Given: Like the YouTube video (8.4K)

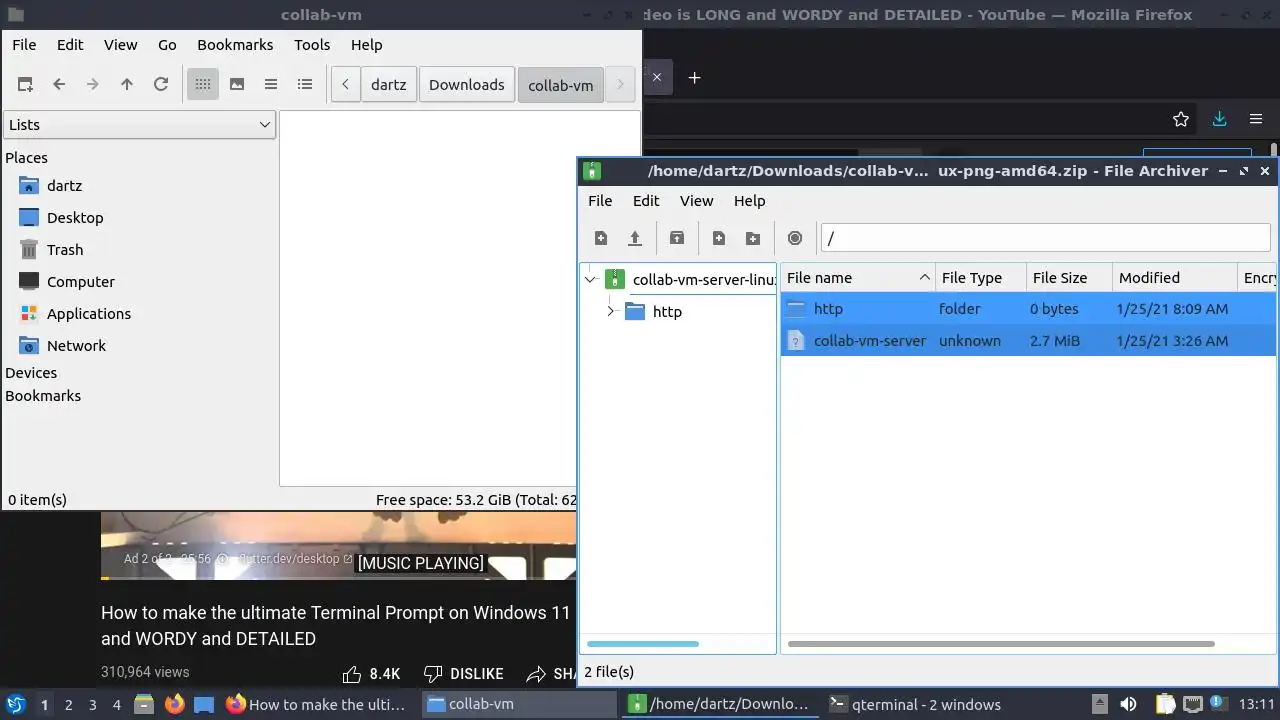Looking at the screenshot, I should (371, 674).
